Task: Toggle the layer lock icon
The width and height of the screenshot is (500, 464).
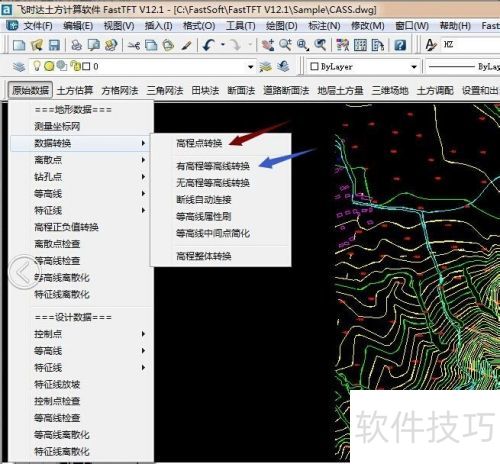Action: [75, 66]
